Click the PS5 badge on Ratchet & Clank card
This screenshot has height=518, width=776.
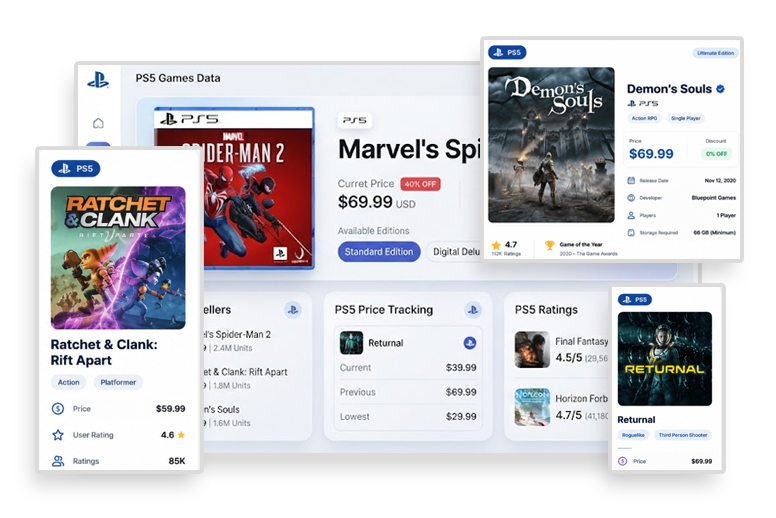pos(76,169)
